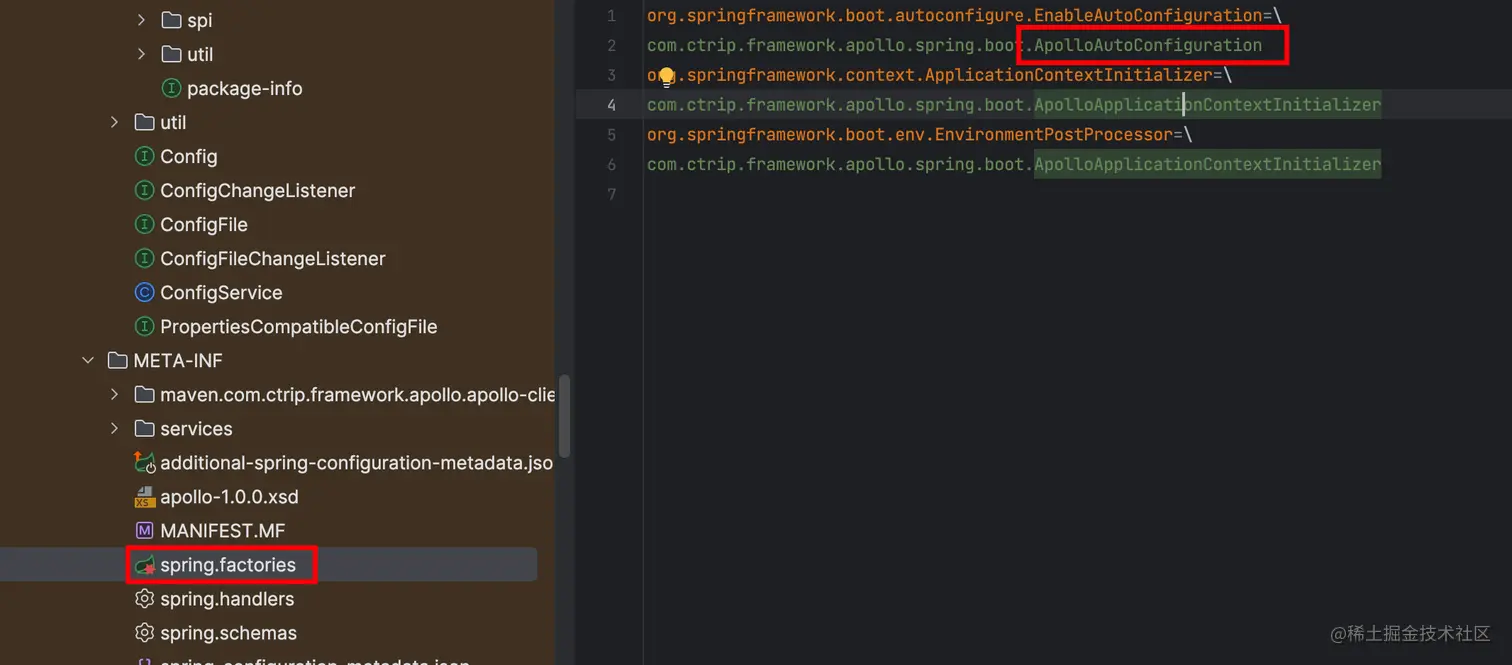Click ApolloAutoConfiguration class name on line 2
The height and width of the screenshot is (665, 1512).
1148,45
